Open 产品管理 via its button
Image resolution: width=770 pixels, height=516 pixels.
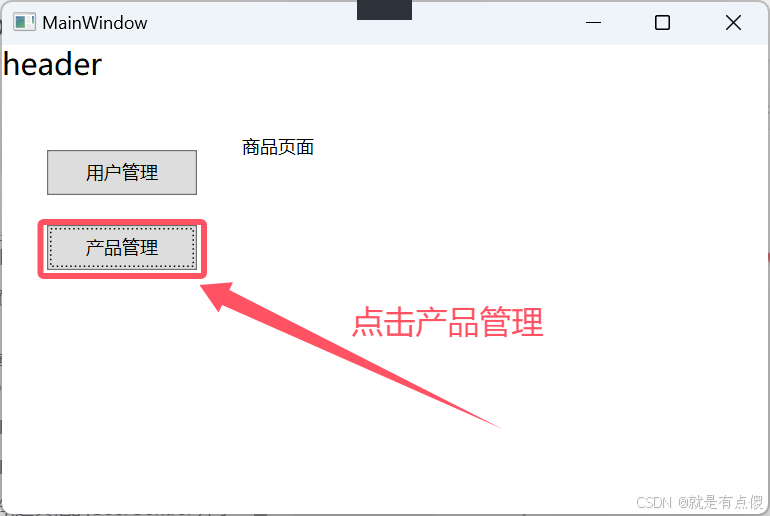click(x=122, y=247)
